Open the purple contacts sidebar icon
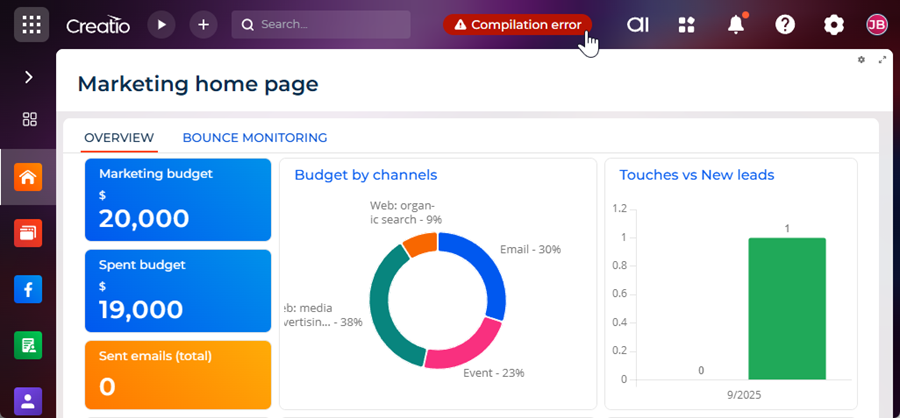Viewport: 900px width, 418px height. [x=28, y=401]
